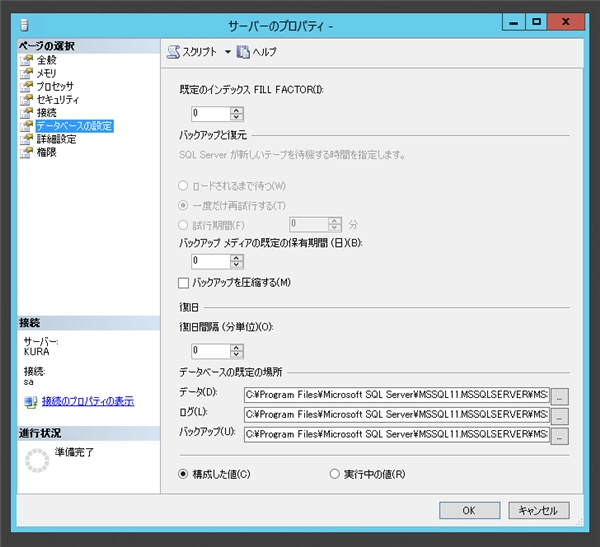This screenshot has width=600, height=547.
Task: Enable バックアップを圧縮する(M) checkbox
Action: (x=184, y=283)
